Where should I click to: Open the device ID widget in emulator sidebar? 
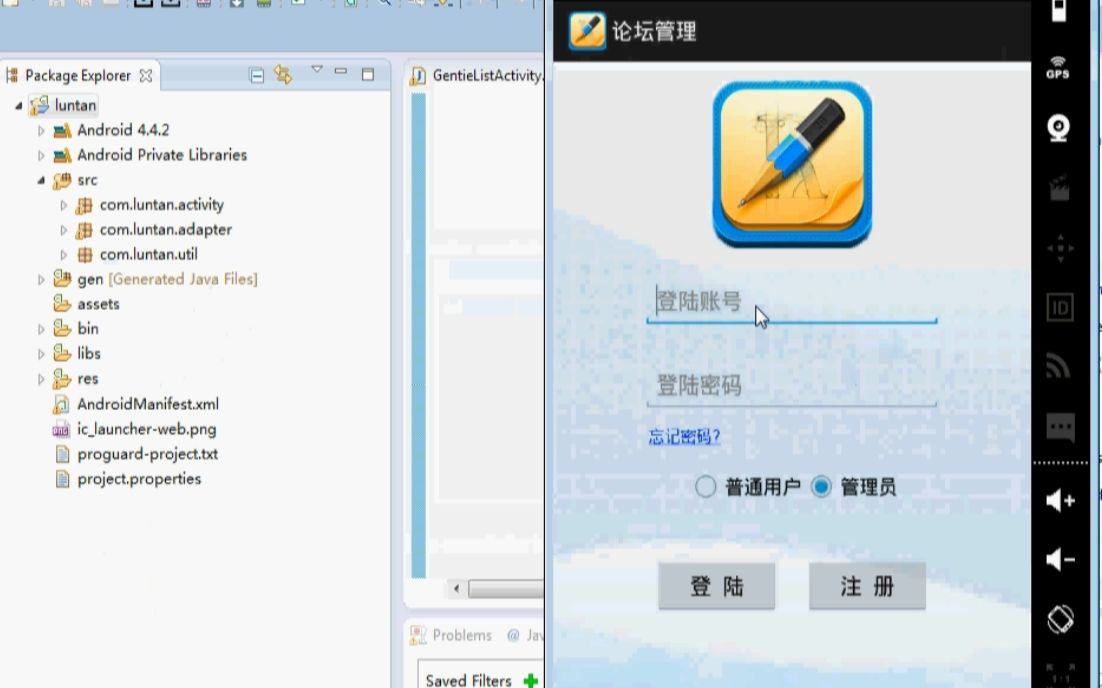point(1060,307)
